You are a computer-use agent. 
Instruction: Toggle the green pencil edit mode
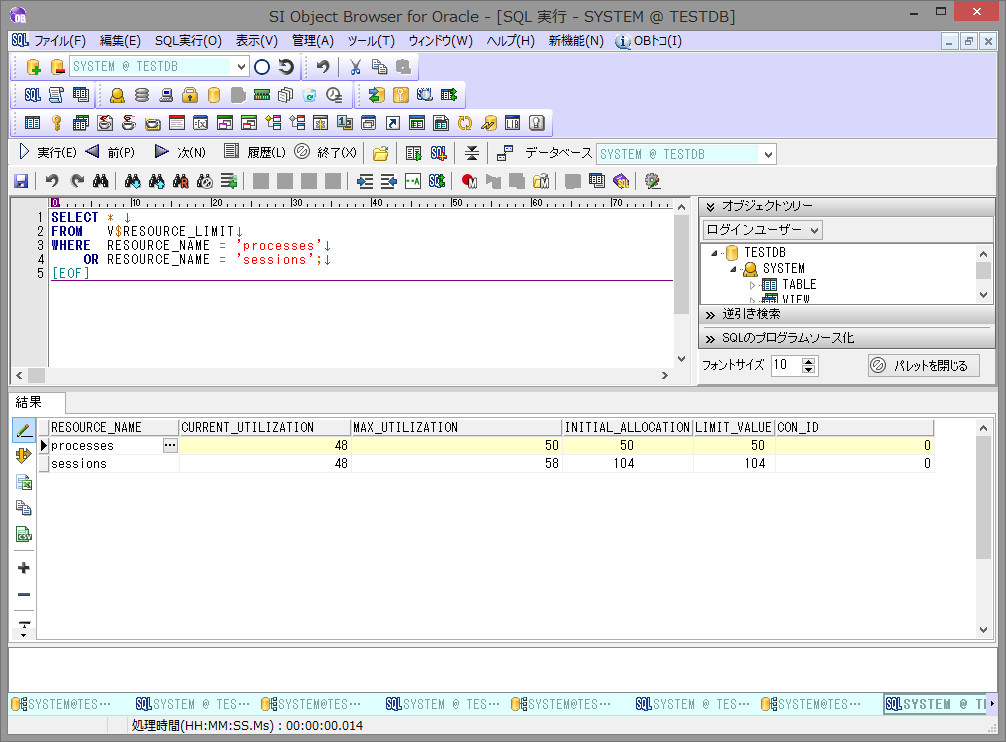click(24, 430)
